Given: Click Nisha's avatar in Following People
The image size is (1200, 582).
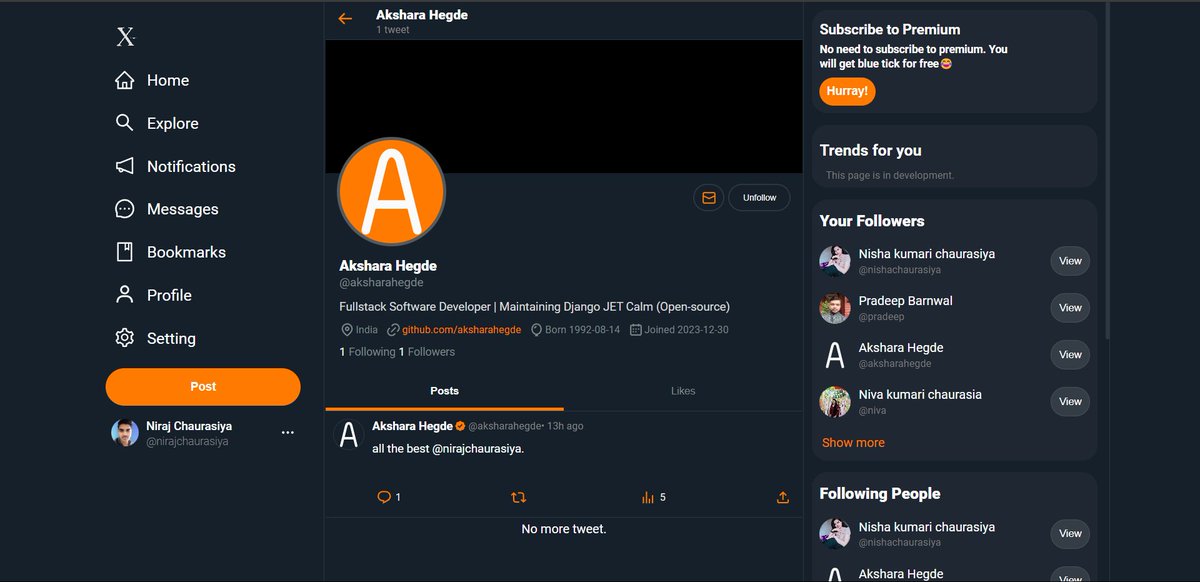Looking at the screenshot, I should click(x=835, y=534).
